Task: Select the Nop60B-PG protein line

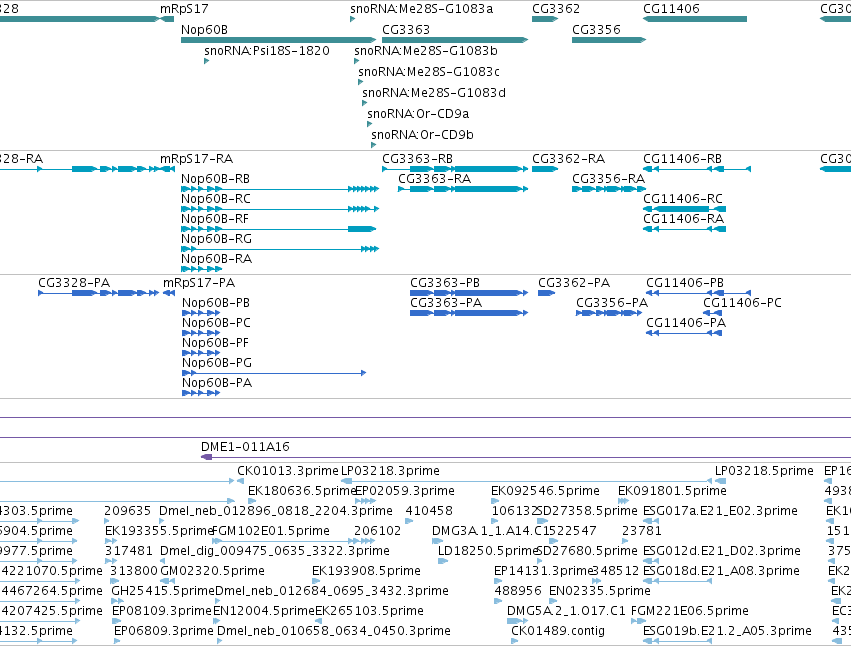Action: (274, 373)
